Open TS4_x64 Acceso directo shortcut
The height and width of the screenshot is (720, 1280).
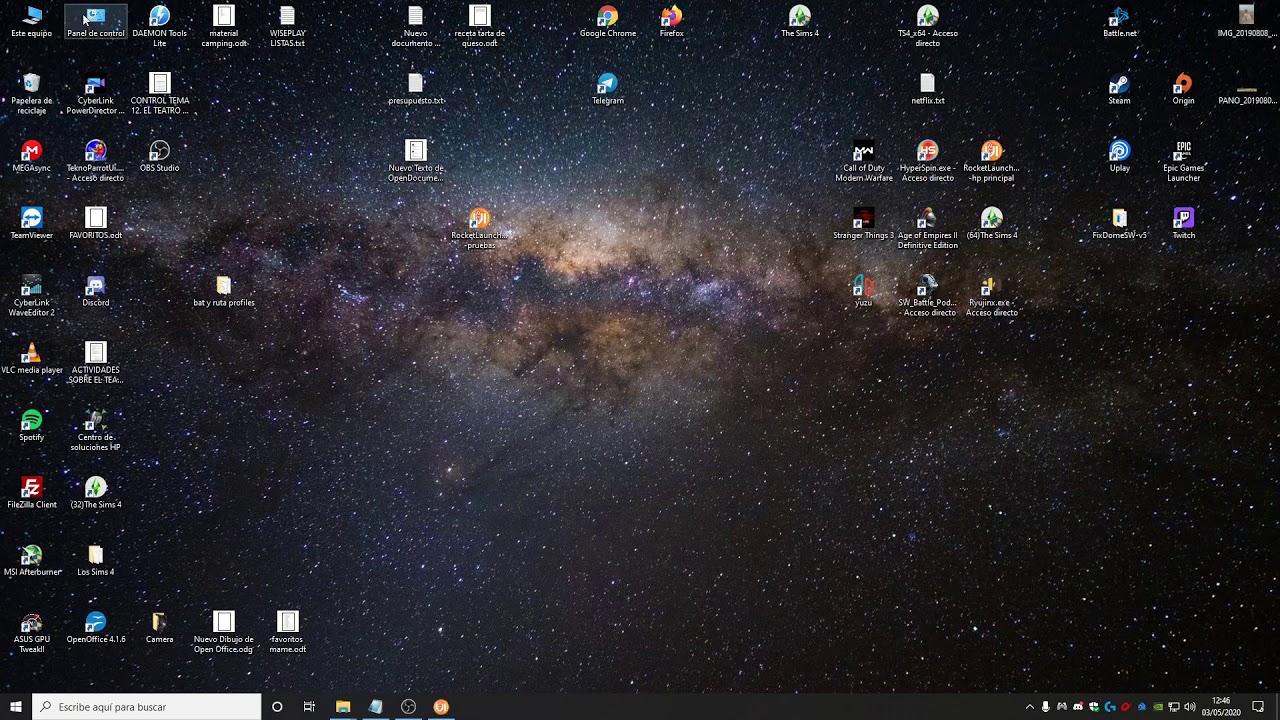point(928,26)
